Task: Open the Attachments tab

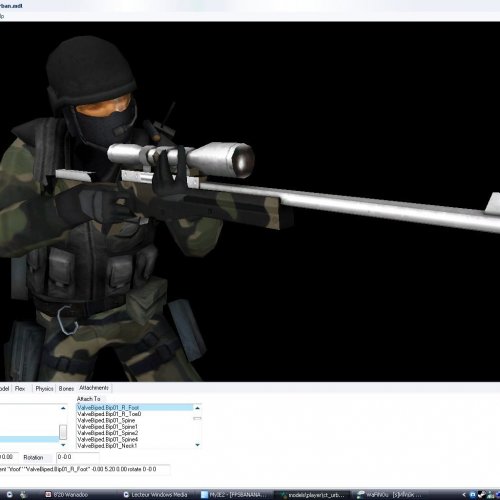Action: tap(94, 388)
